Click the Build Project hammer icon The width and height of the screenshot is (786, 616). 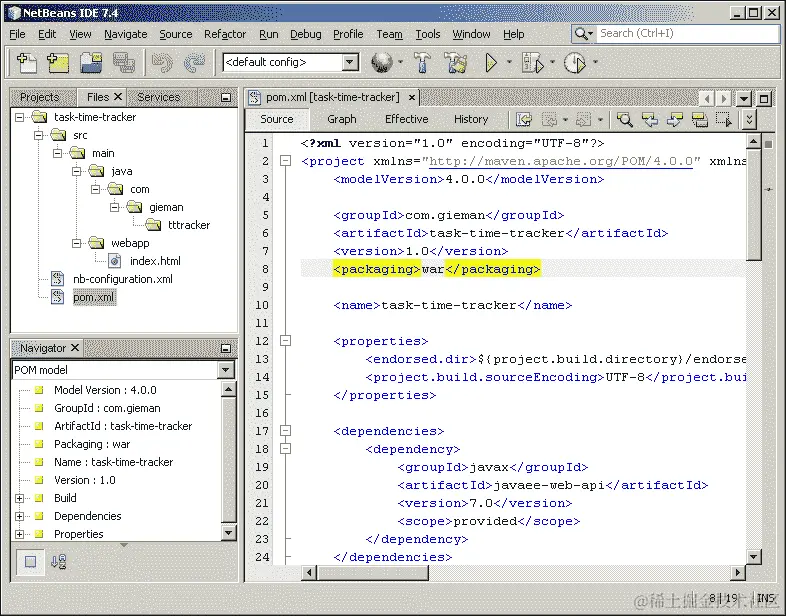pos(422,63)
